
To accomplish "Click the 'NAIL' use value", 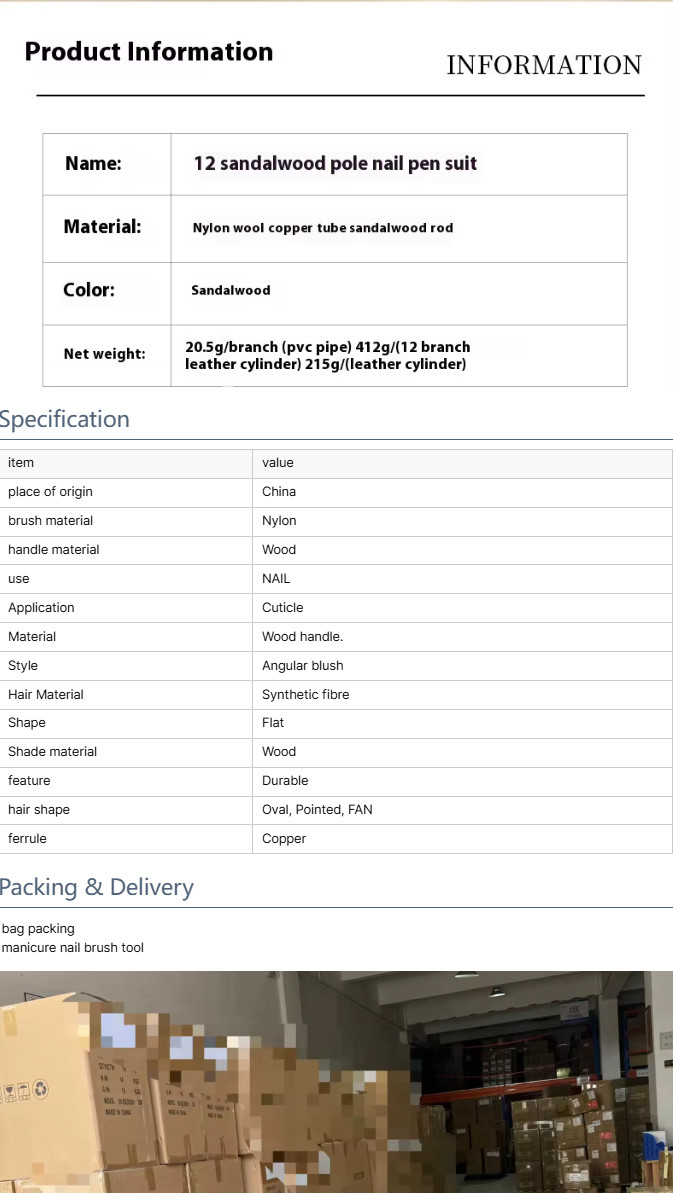I will tap(276, 579).
